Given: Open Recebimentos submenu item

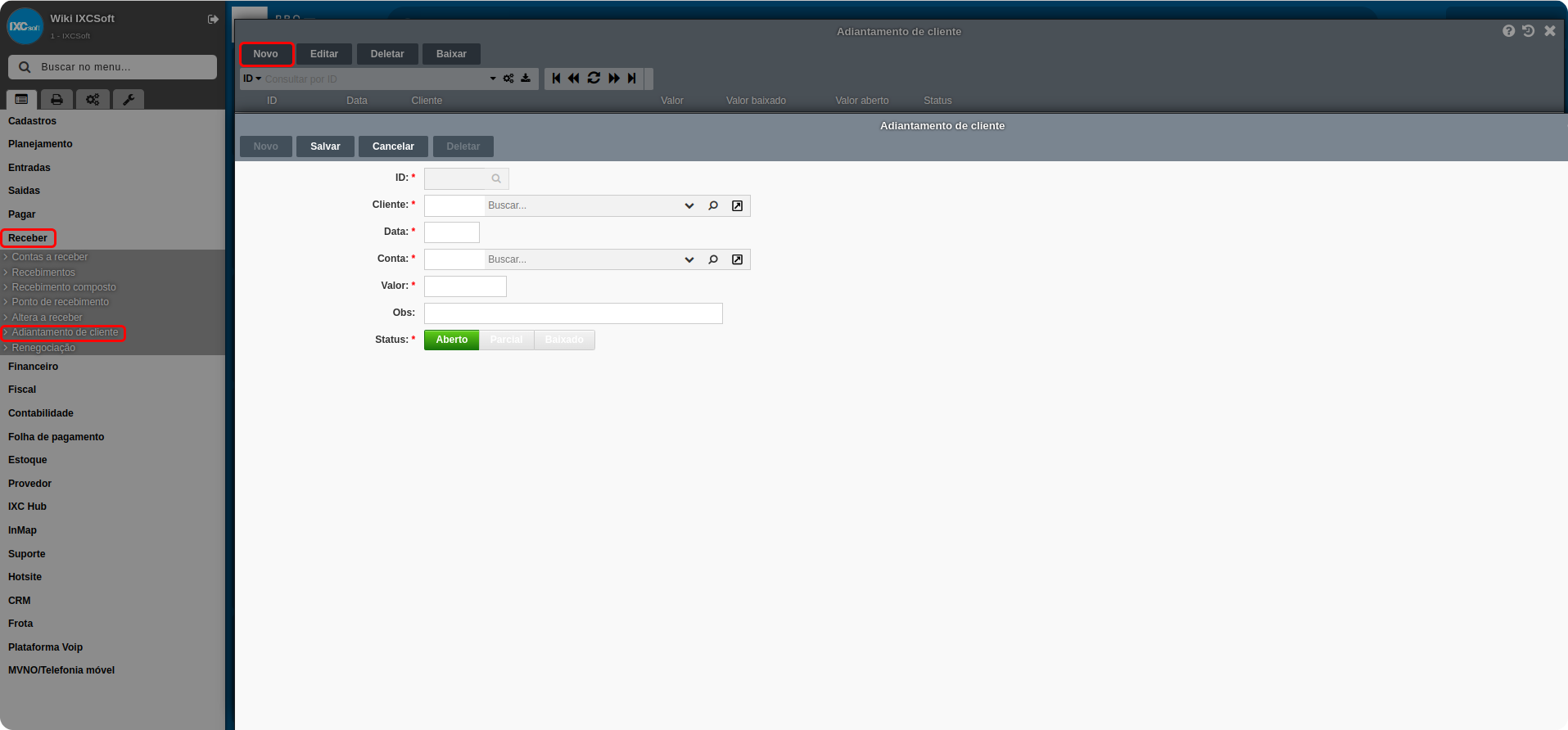Looking at the screenshot, I should click(x=43, y=273).
